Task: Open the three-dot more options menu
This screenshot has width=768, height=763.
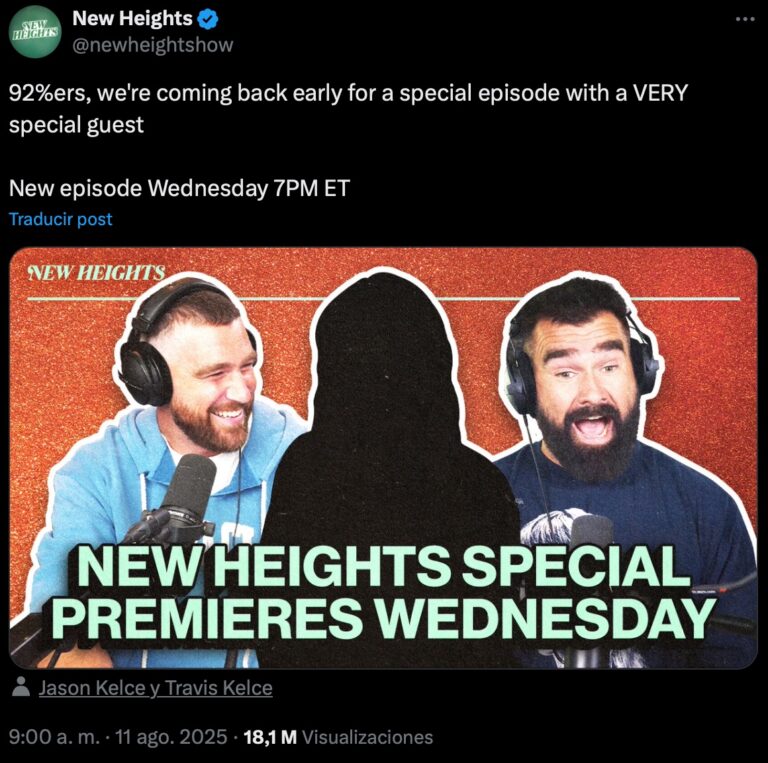Action: click(x=745, y=19)
